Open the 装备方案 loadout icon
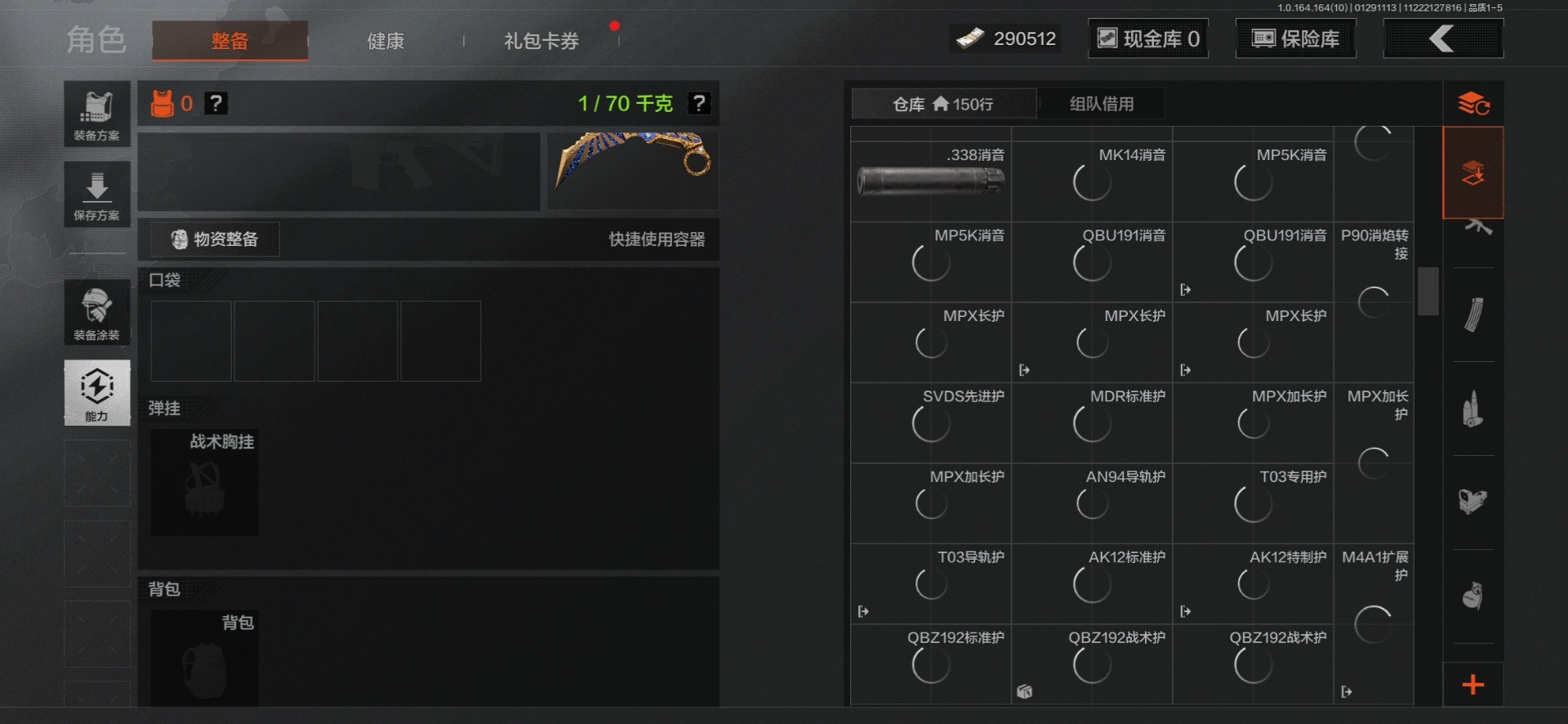The image size is (1568, 724). (97, 114)
